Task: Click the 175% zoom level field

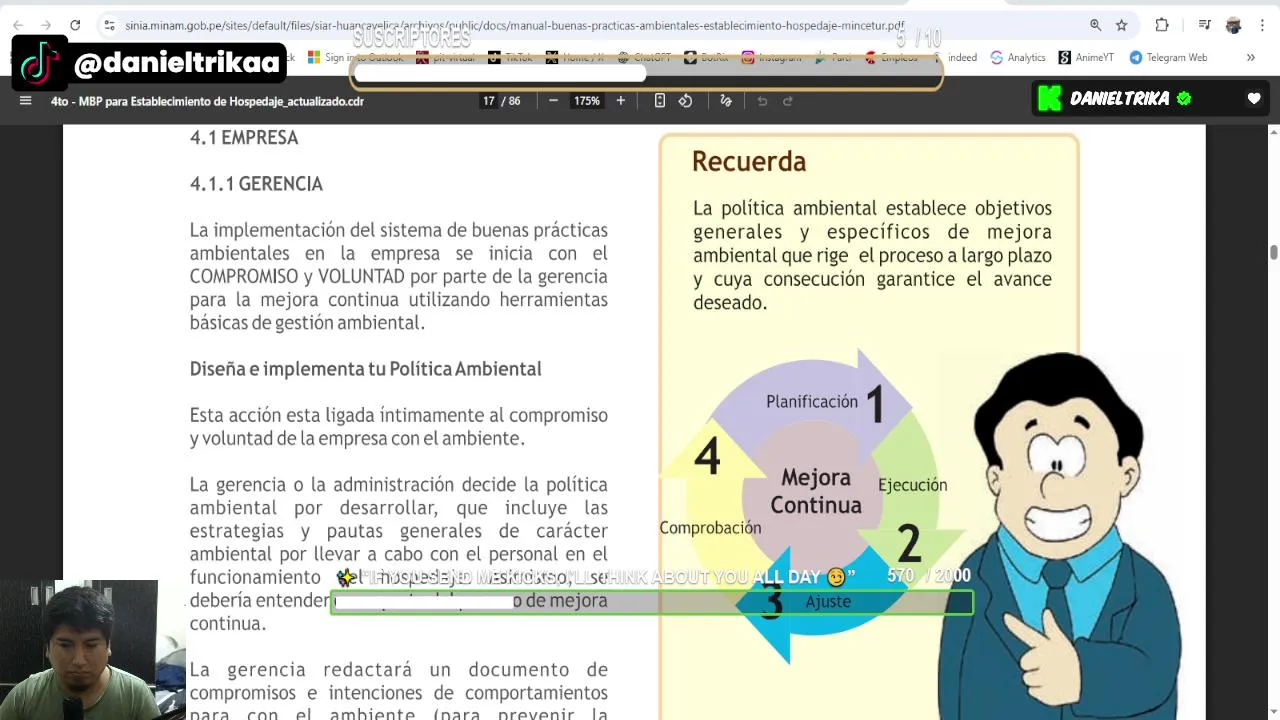Action: click(x=587, y=101)
